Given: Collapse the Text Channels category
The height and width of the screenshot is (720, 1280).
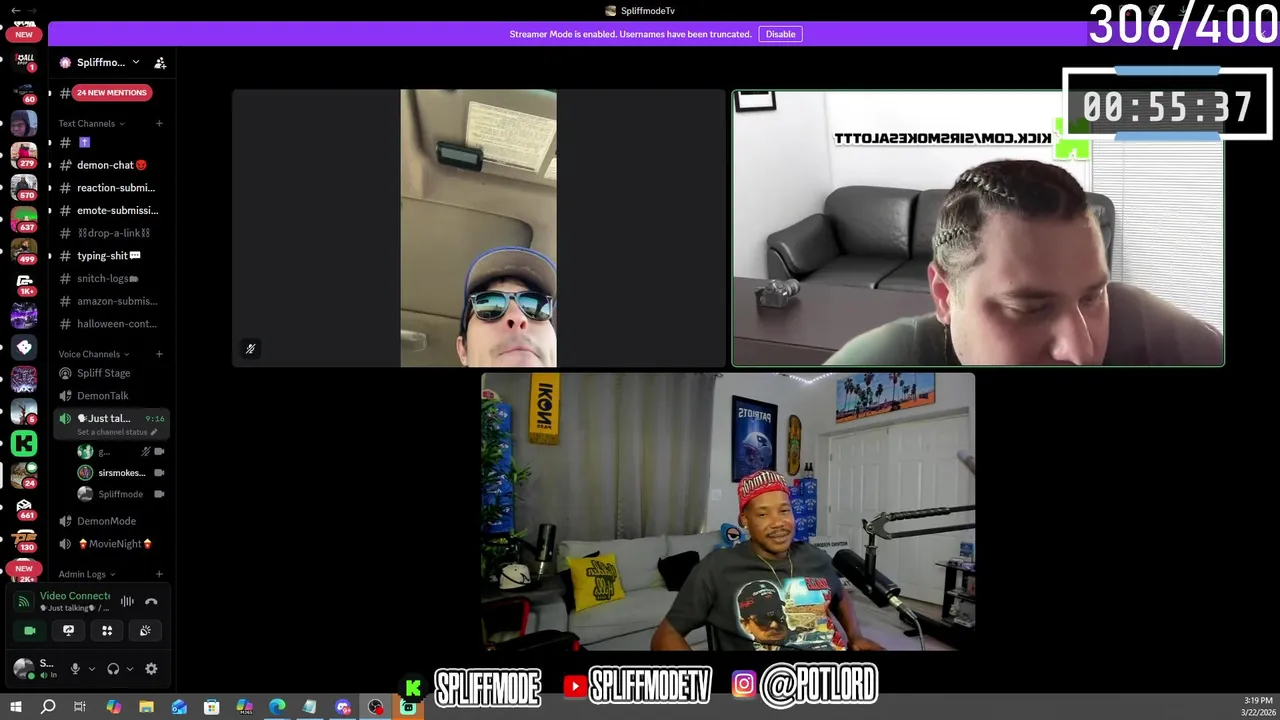Looking at the screenshot, I should (x=91, y=124).
